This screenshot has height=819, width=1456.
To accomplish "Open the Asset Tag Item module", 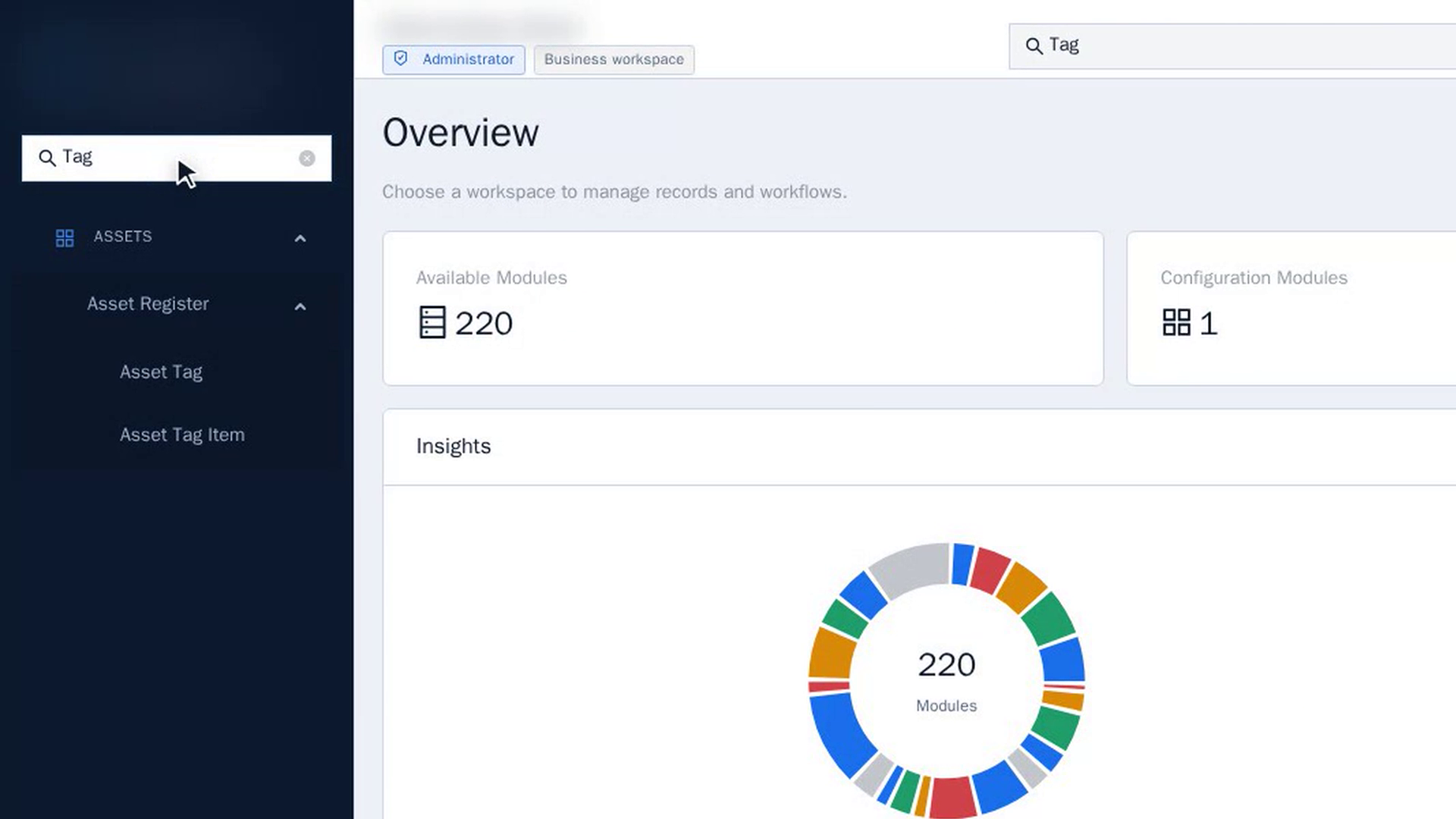I will click(x=182, y=435).
